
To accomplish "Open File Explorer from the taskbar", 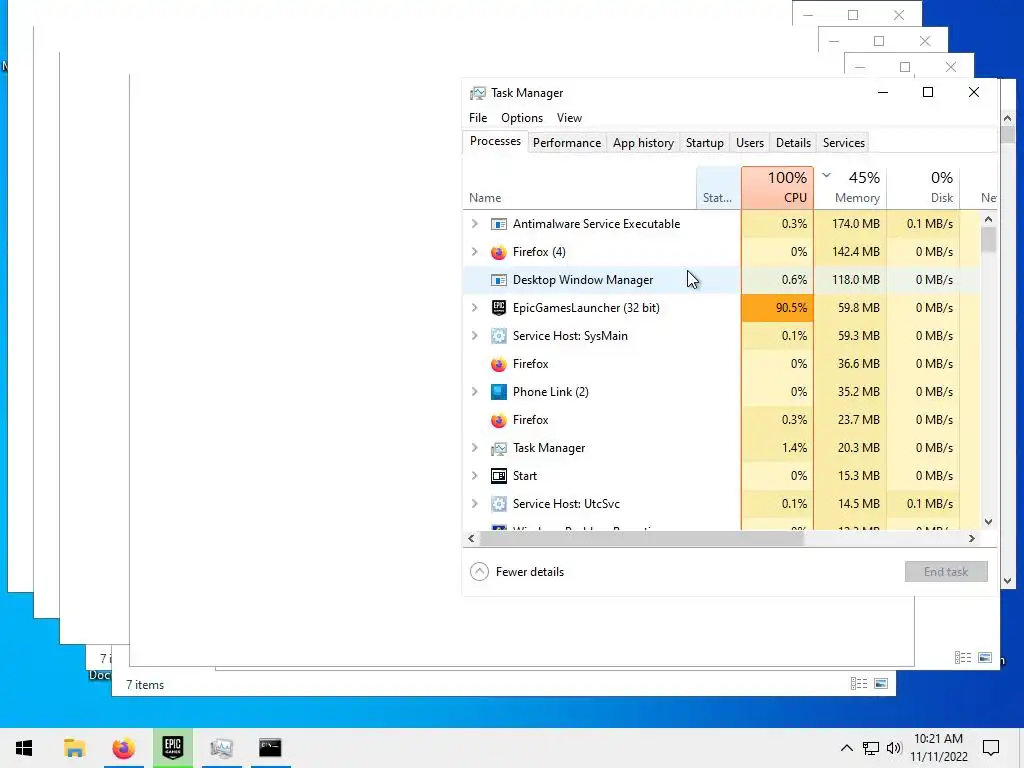I will [74, 748].
